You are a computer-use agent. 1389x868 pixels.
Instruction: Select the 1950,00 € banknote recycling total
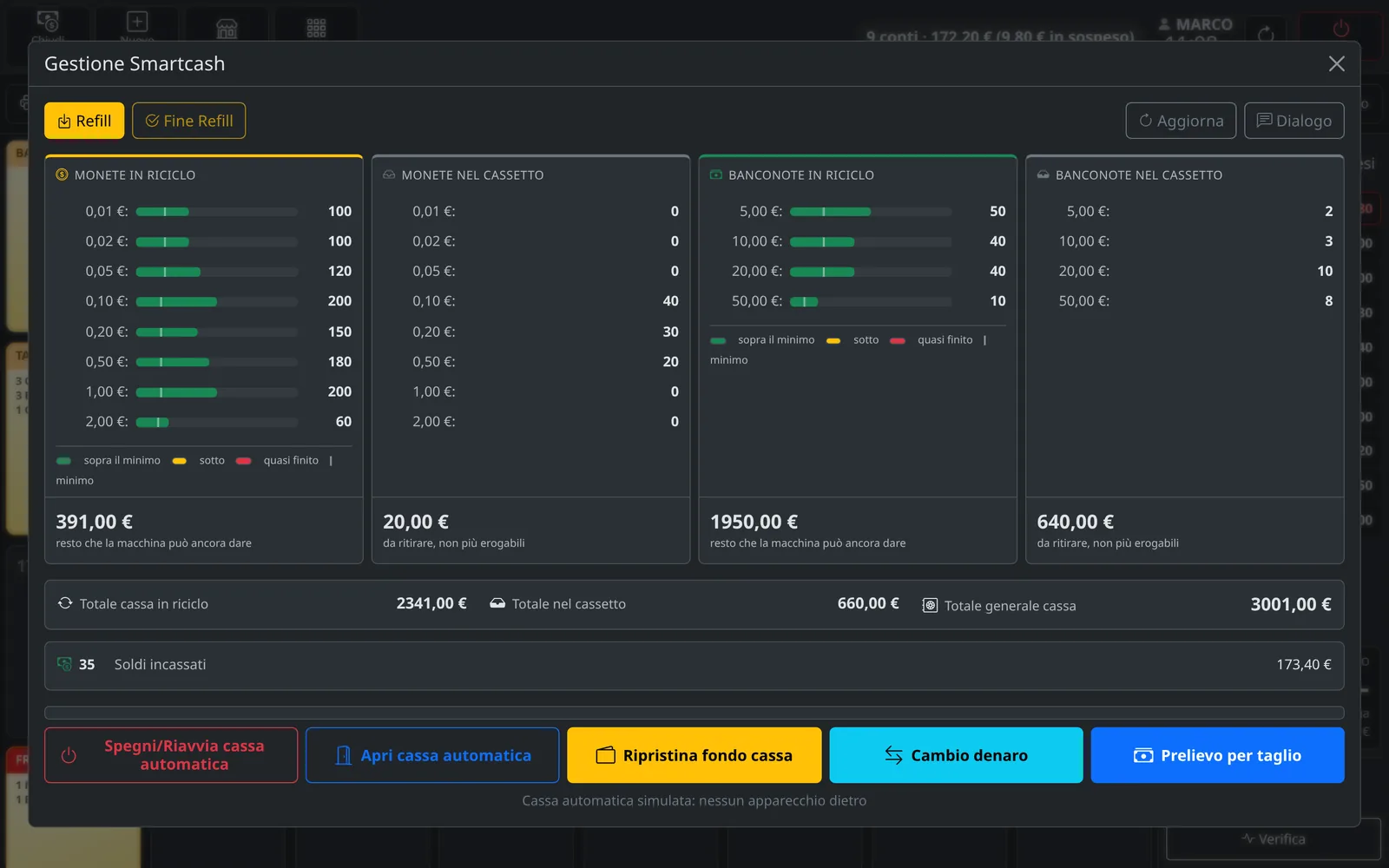tap(754, 522)
